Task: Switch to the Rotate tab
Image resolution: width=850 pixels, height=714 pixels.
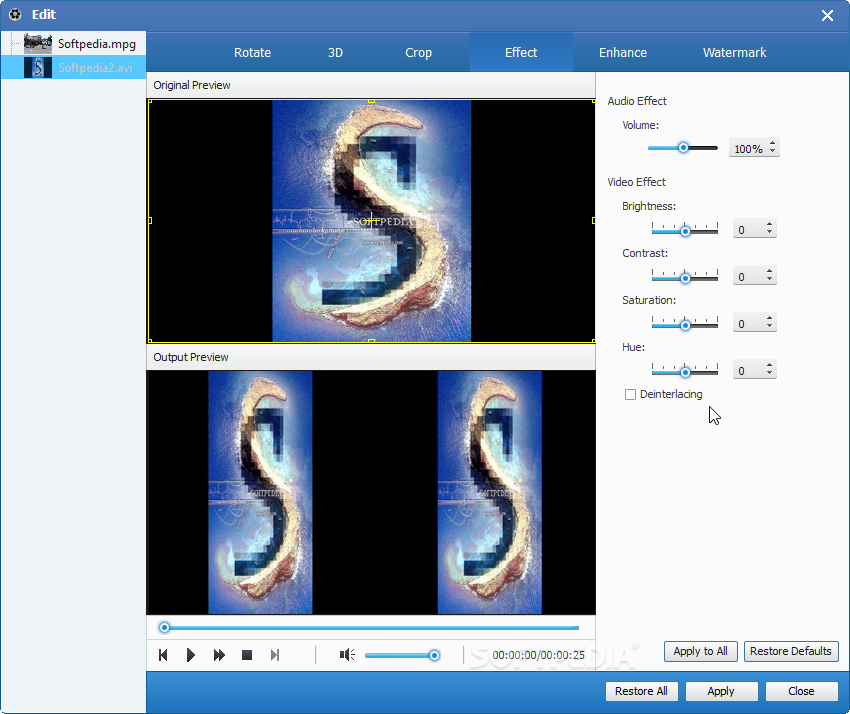Action: point(252,53)
